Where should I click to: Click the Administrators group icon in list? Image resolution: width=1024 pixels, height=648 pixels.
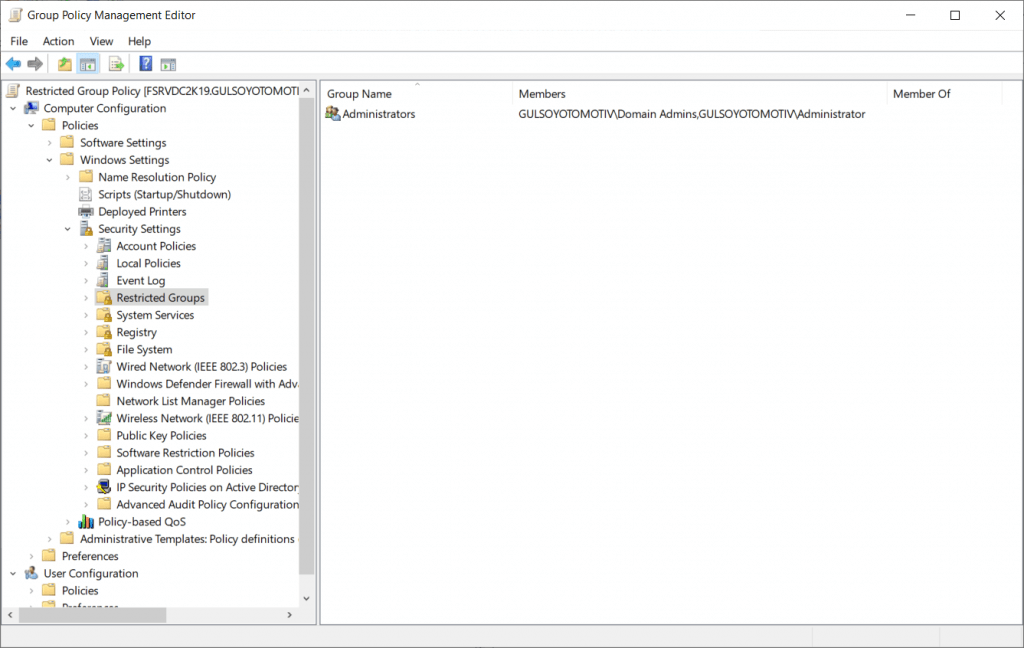tap(333, 114)
